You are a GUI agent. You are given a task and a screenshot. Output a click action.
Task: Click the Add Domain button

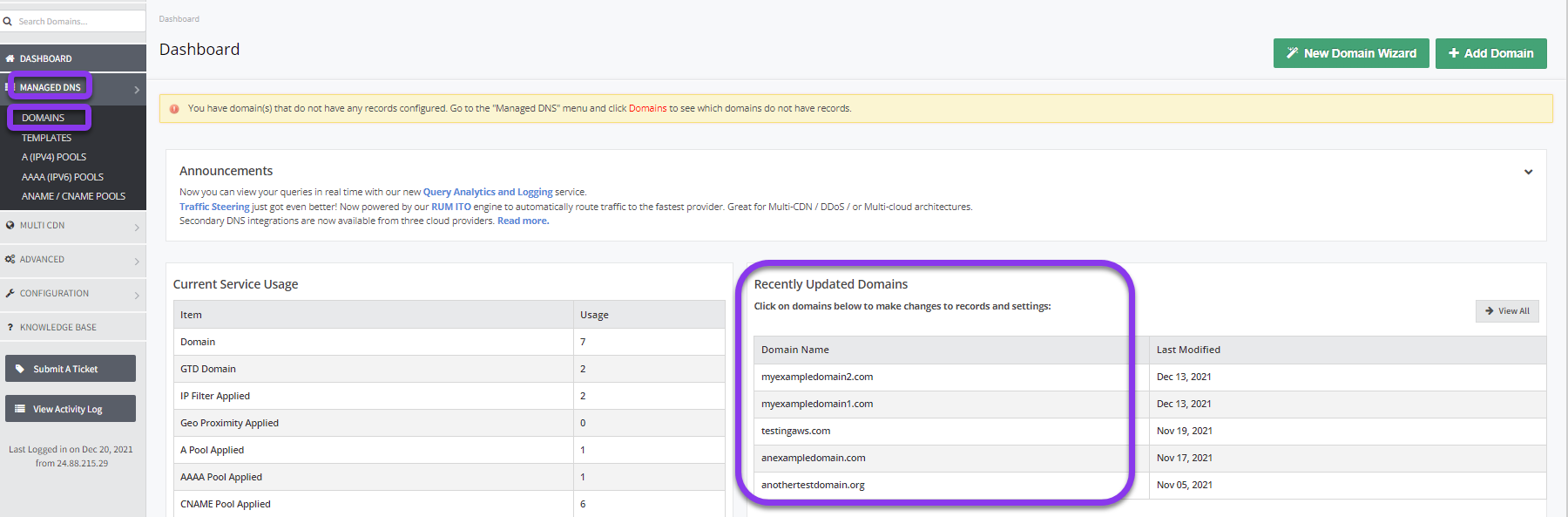[x=1491, y=53]
